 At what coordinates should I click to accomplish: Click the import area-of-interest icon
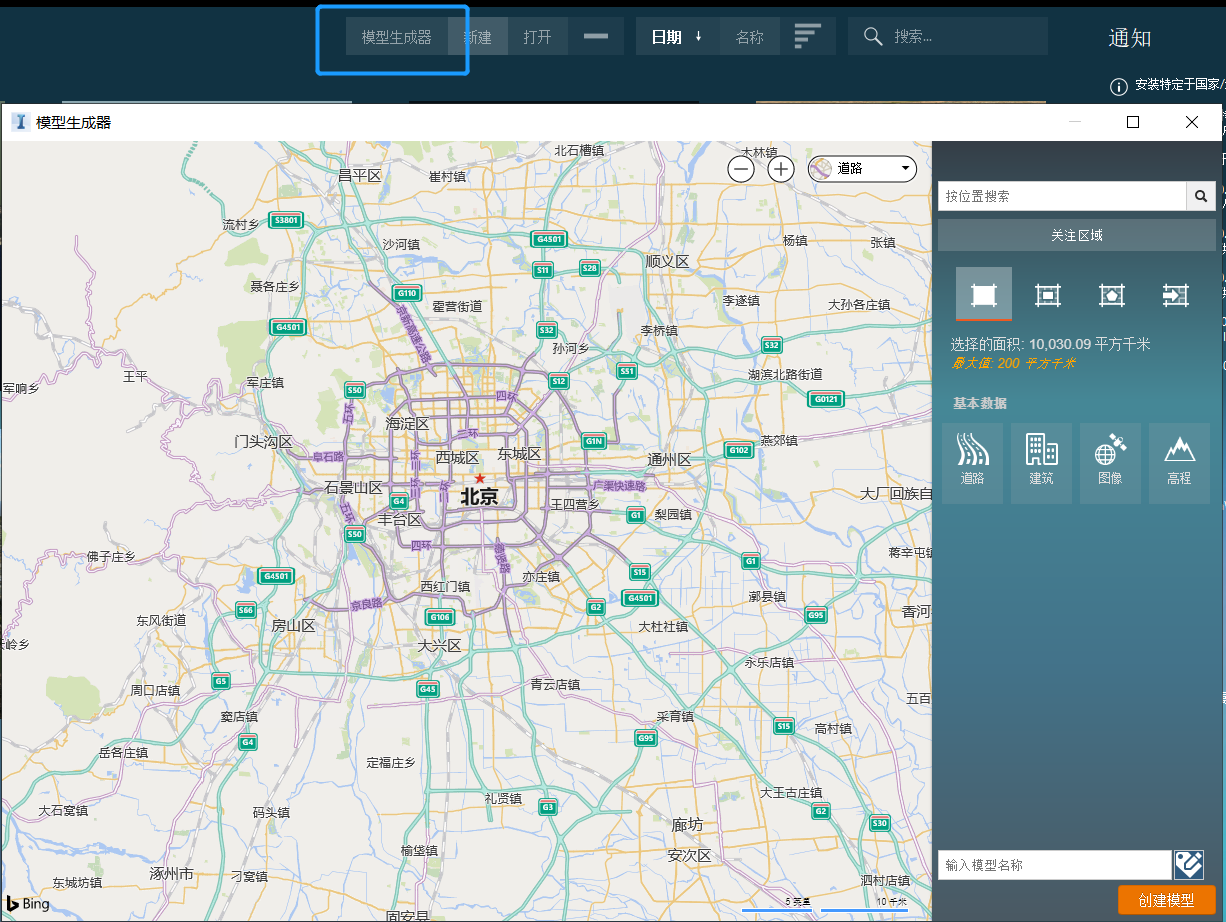pos(1175,294)
